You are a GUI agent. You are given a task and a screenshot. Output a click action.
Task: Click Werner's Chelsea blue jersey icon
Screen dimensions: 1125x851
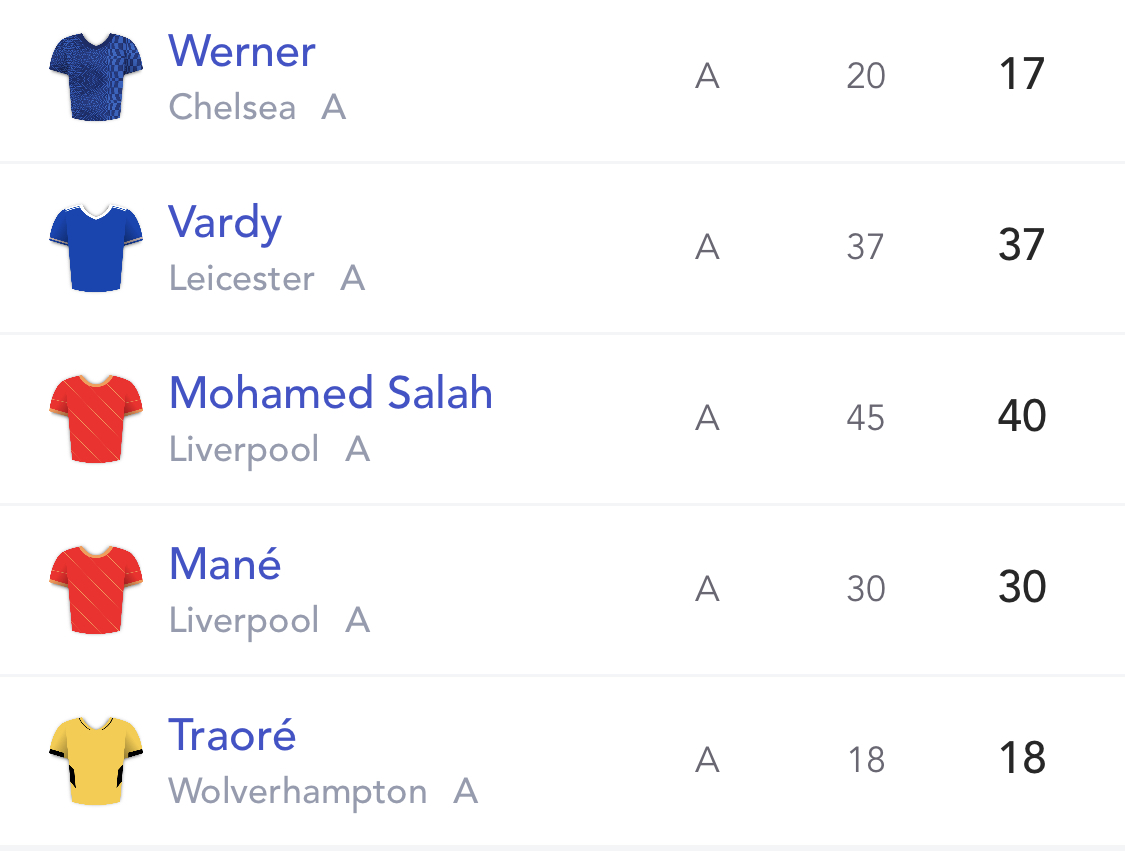96,77
